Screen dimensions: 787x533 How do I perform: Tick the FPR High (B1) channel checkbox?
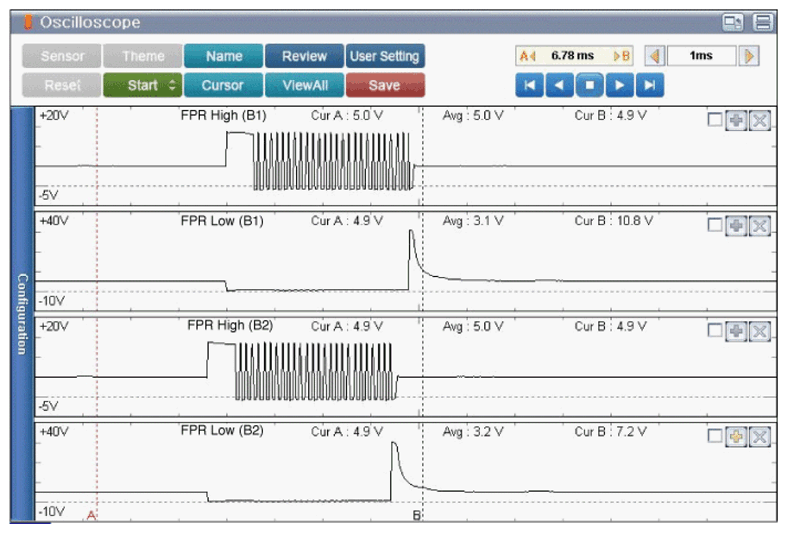point(715,120)
